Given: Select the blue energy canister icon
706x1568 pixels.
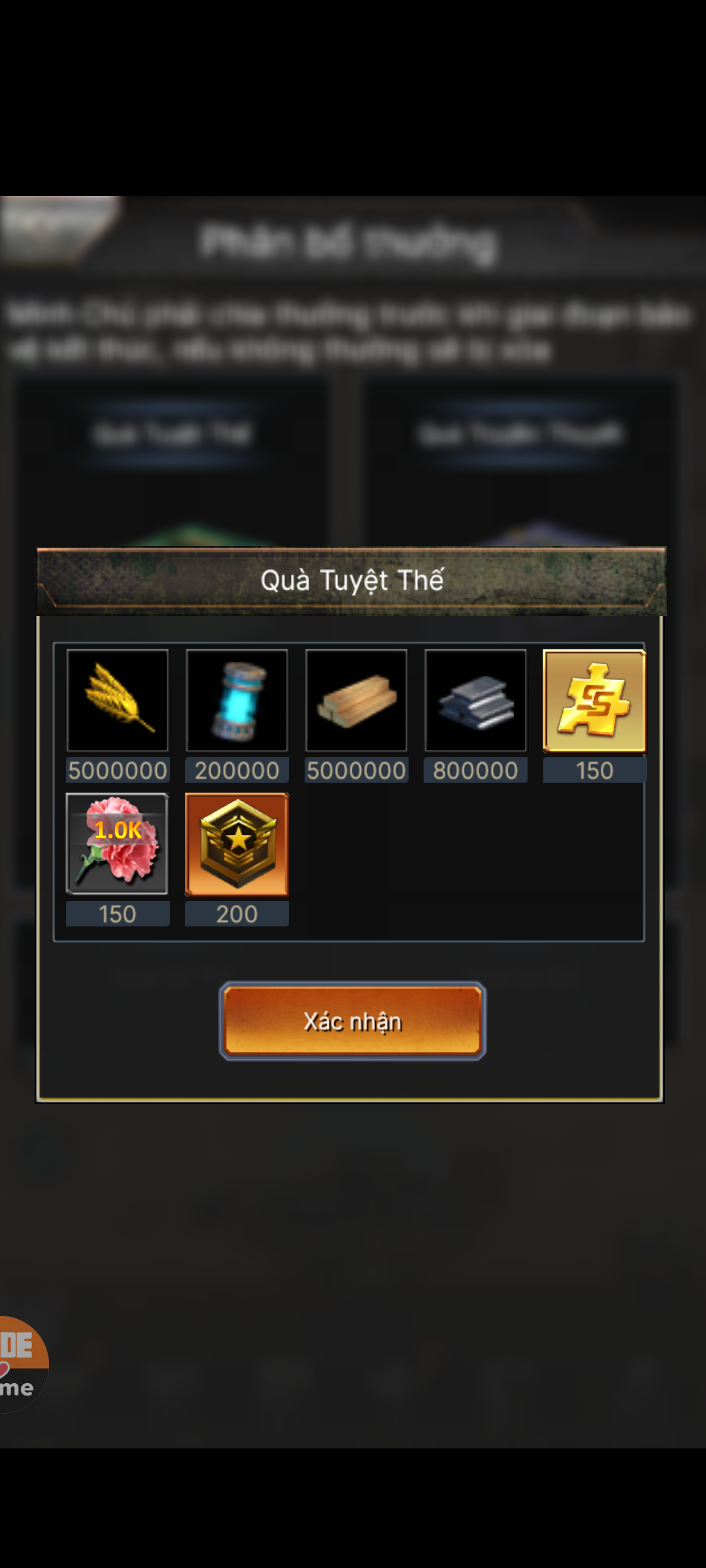Looking at the screenshot, I should (x=237, y=700).
